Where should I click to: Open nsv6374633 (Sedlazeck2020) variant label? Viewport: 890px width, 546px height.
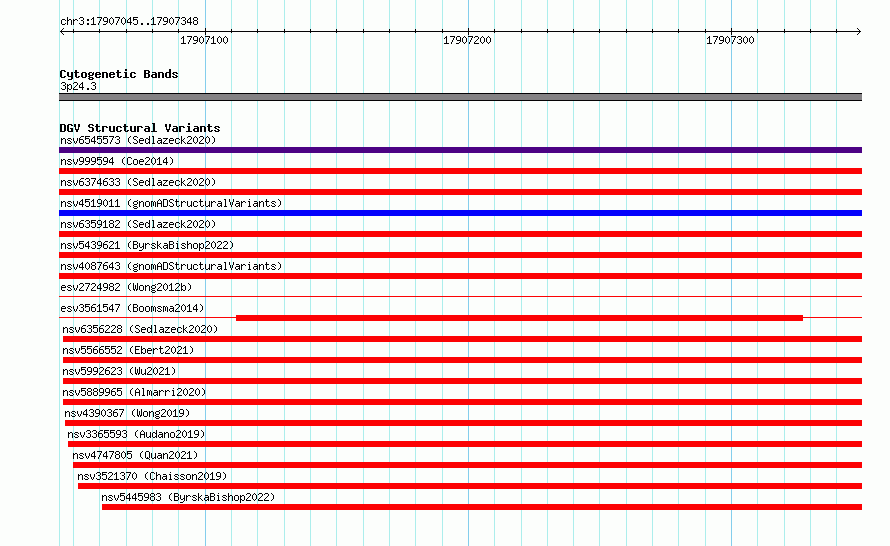tap(138, 182)
